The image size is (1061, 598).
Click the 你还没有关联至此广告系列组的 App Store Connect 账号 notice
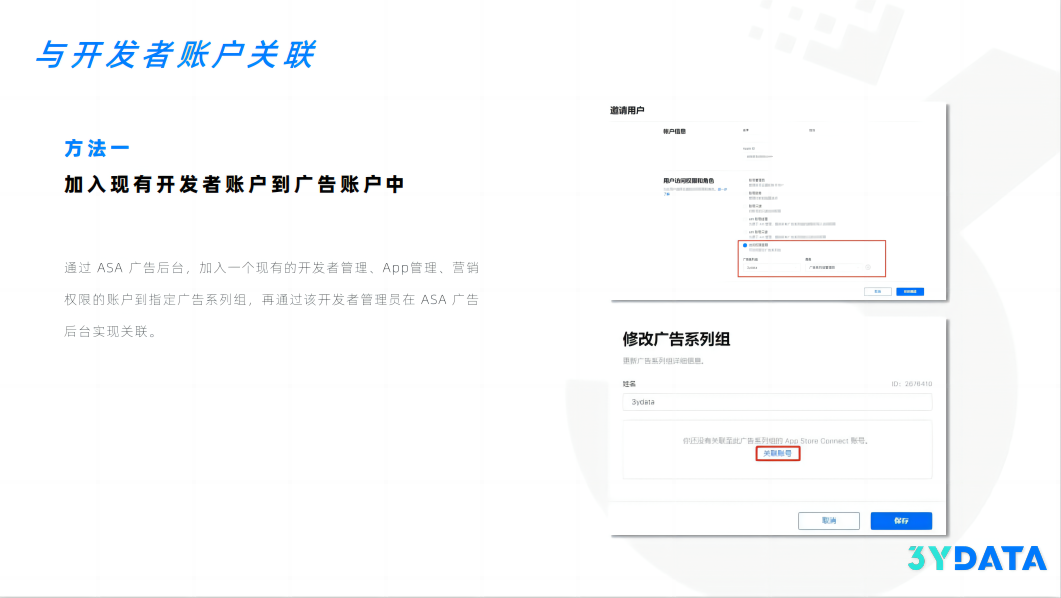775,440
